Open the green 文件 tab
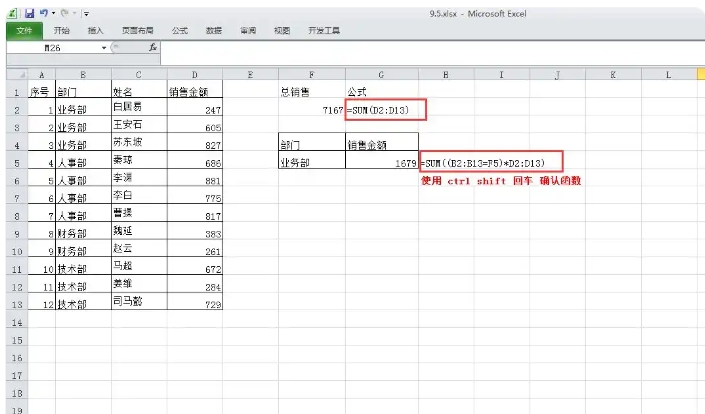This screenshot has height=414, width=705. click(x=24, y=31)
